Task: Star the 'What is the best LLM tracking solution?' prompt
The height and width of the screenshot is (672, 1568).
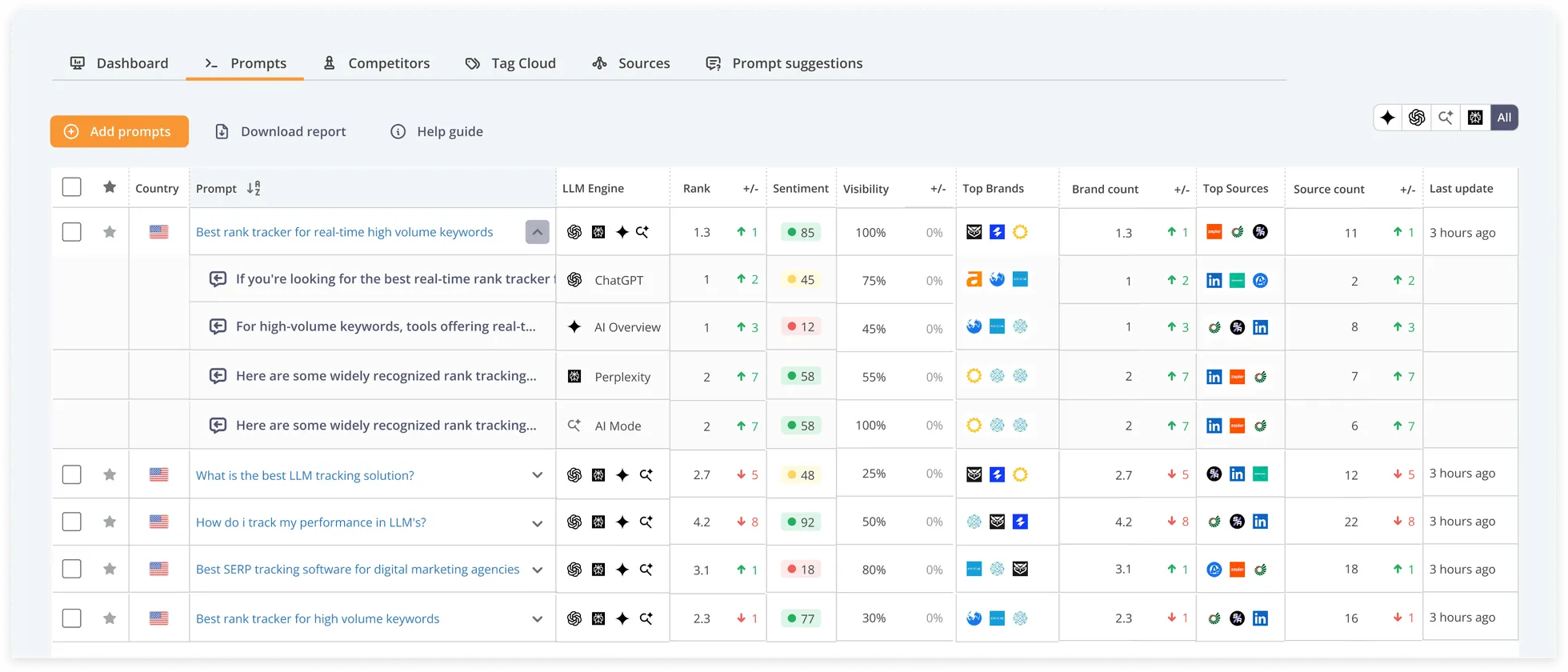Action: point(110,474)
